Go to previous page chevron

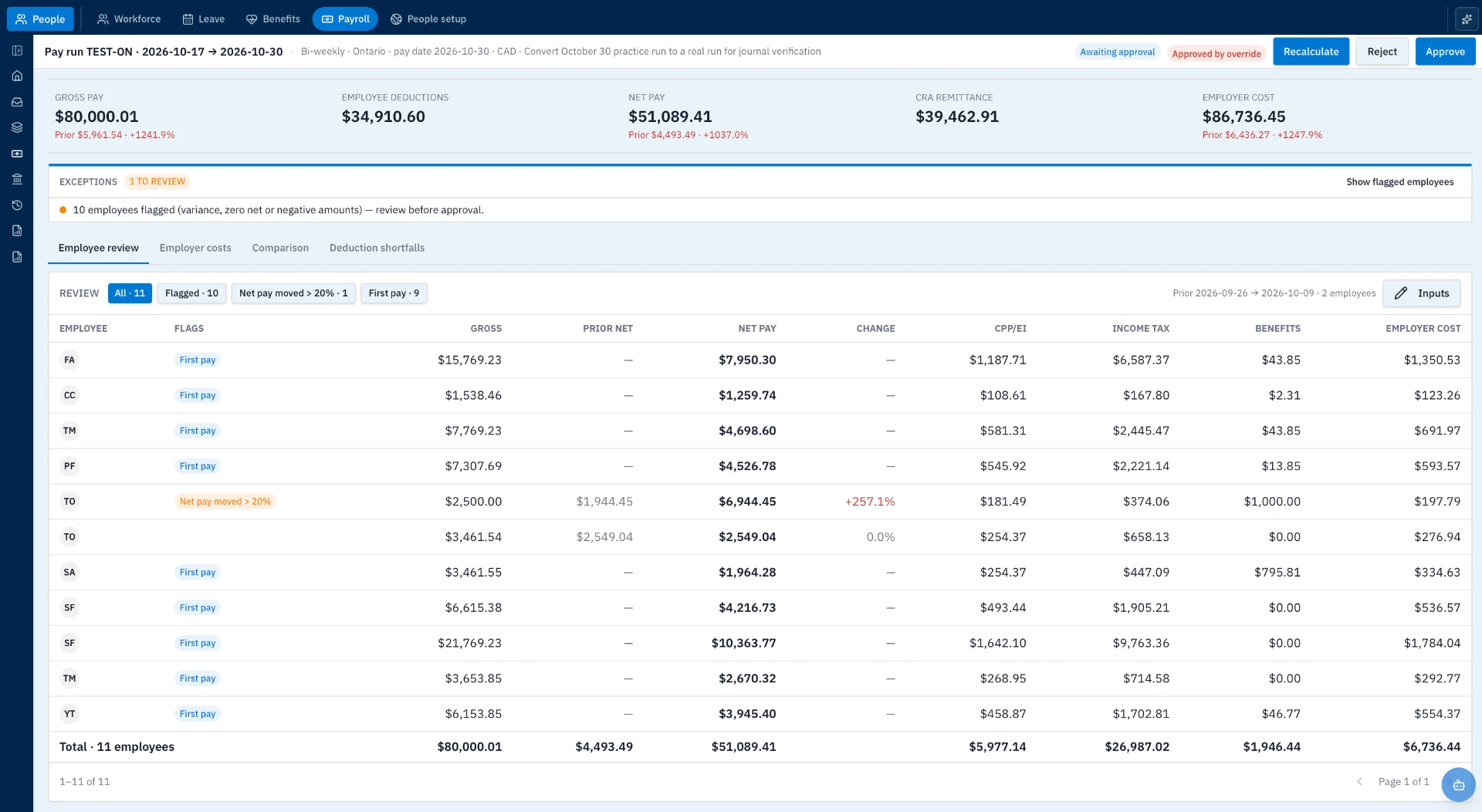point(1359,782)
